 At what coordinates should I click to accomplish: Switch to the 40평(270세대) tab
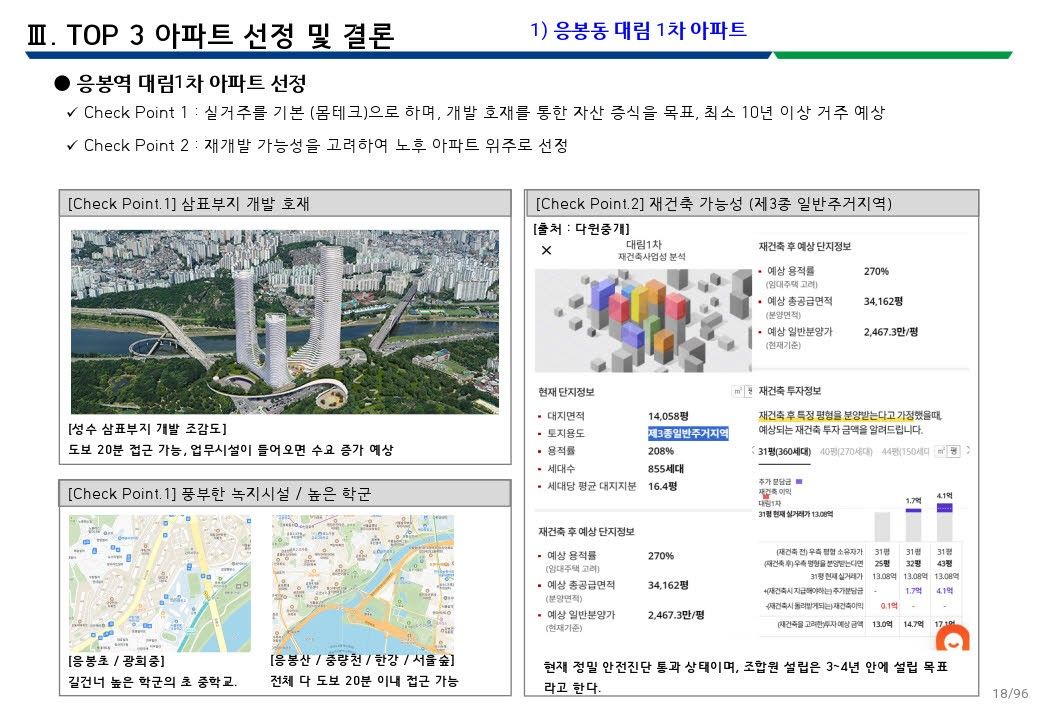click(846, 451)
